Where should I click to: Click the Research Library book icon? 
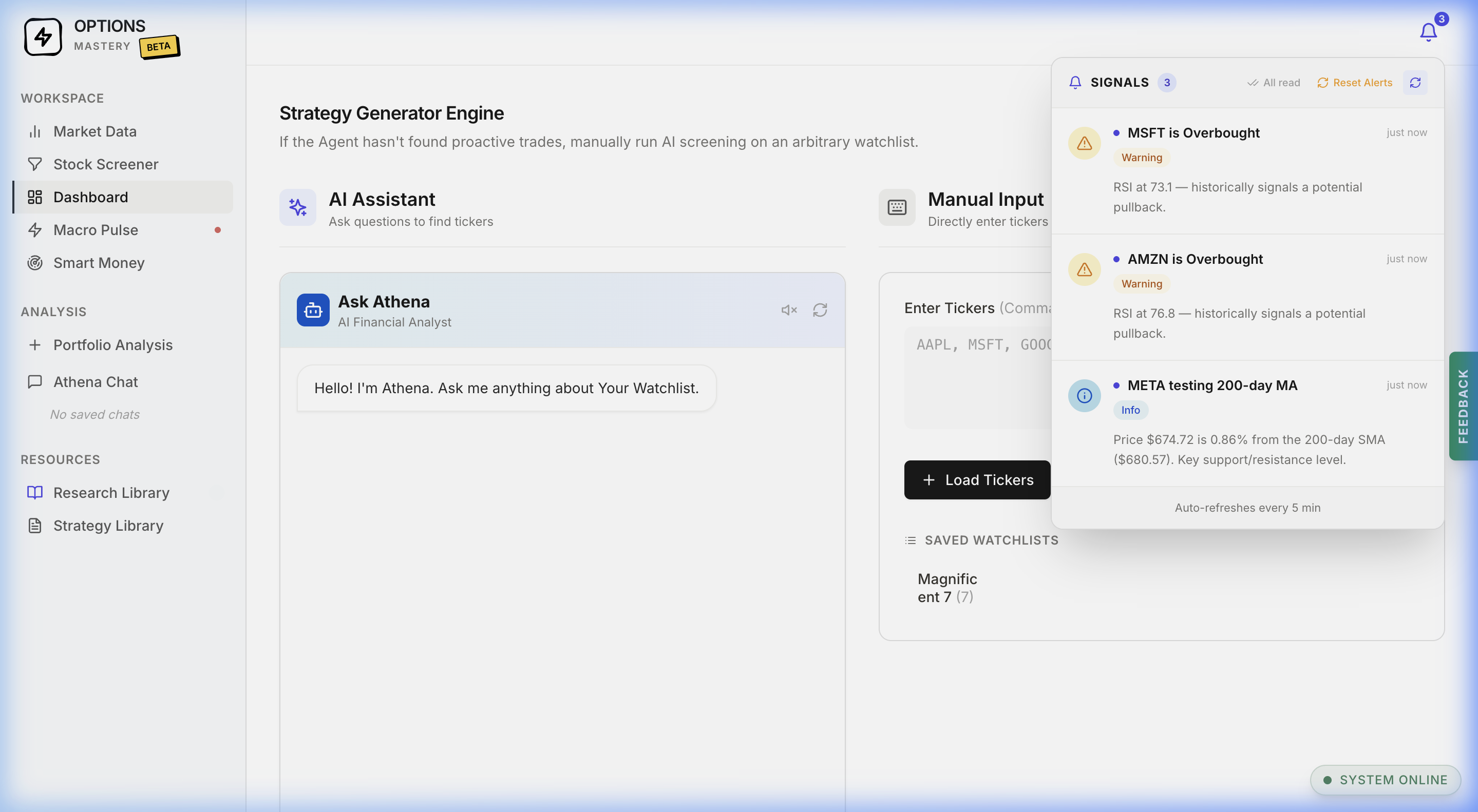click(35, 493)
